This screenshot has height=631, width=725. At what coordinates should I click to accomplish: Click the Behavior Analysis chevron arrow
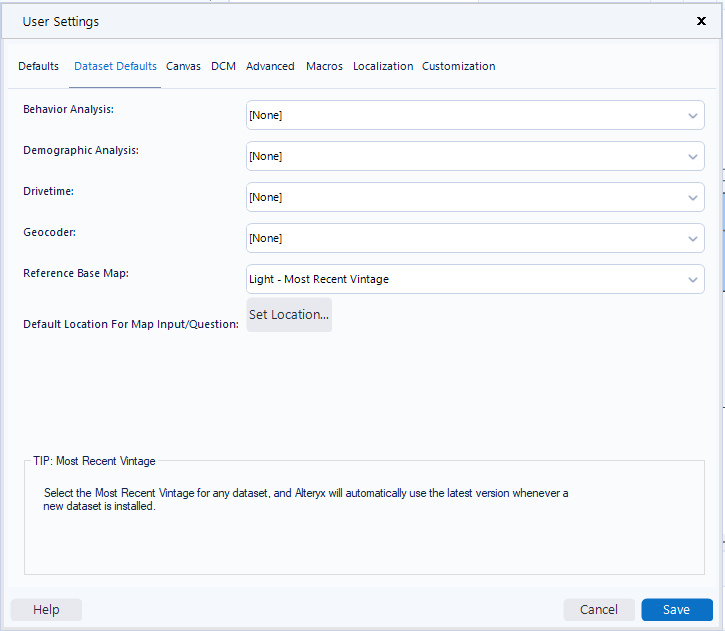pos(693,116)
